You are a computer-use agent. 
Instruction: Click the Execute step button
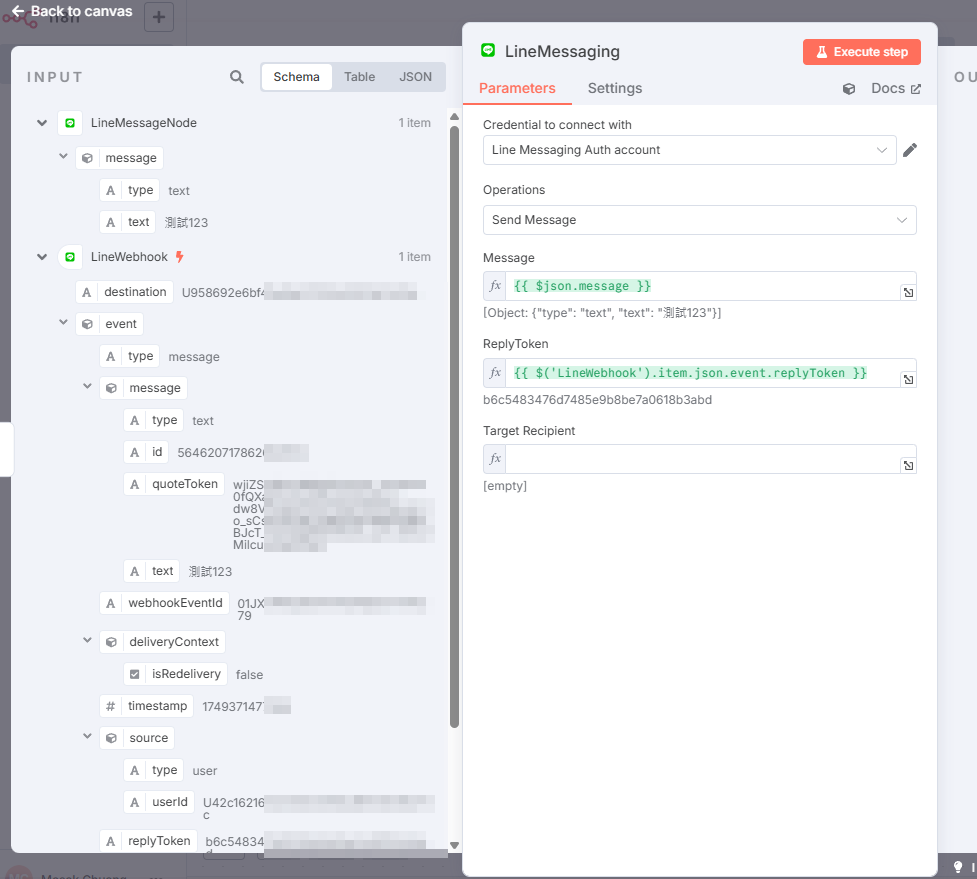861,52
